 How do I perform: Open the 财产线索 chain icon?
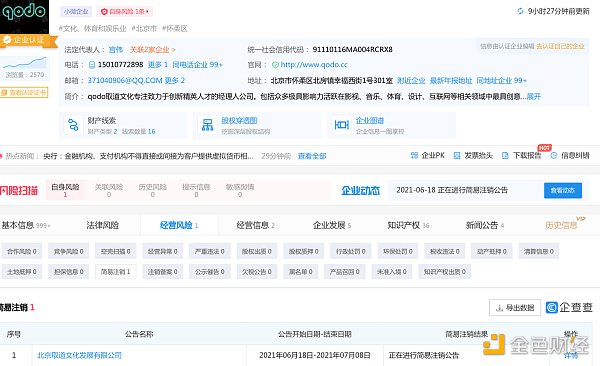click(73, 125)
